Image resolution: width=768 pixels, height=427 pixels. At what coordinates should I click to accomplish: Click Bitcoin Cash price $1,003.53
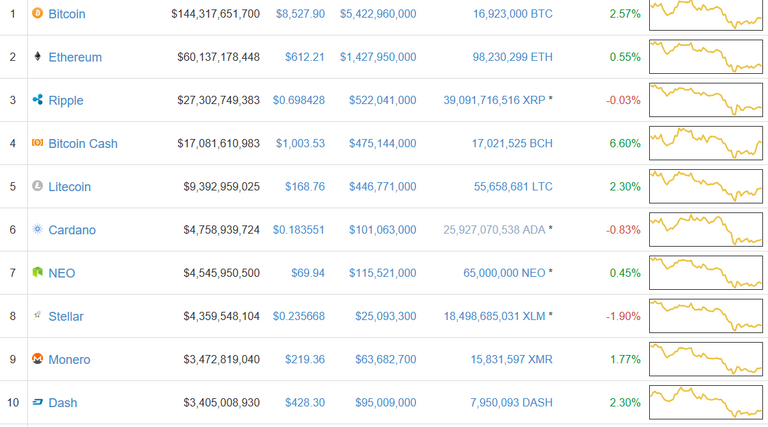[x=300, y=143]
